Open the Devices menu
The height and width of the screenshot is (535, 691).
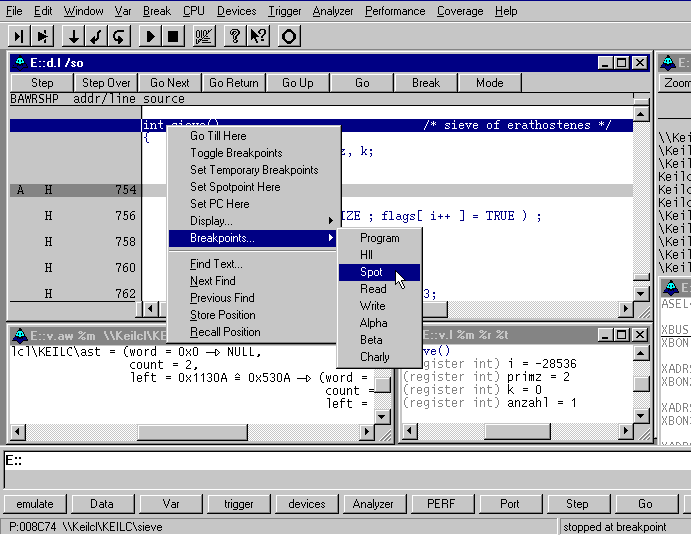pyautogui.click(x=236, y=11)
